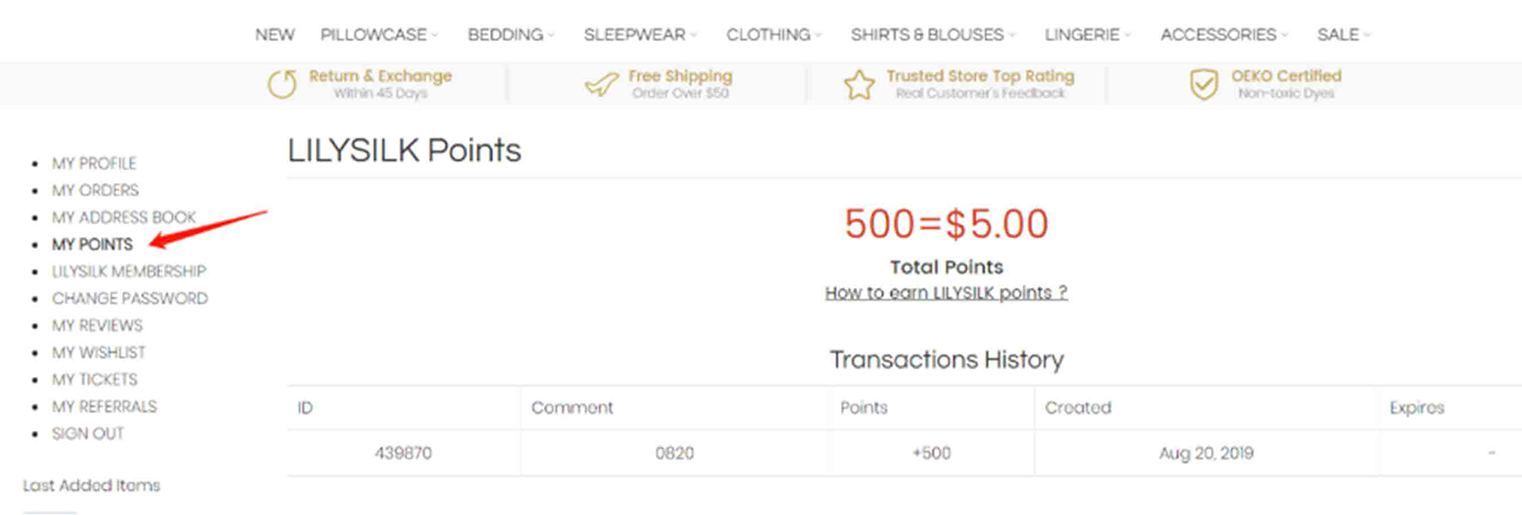Click the OEKO Certified shield icon
This screenshot has height=515, width=1522.
(x=1203, y=85)
